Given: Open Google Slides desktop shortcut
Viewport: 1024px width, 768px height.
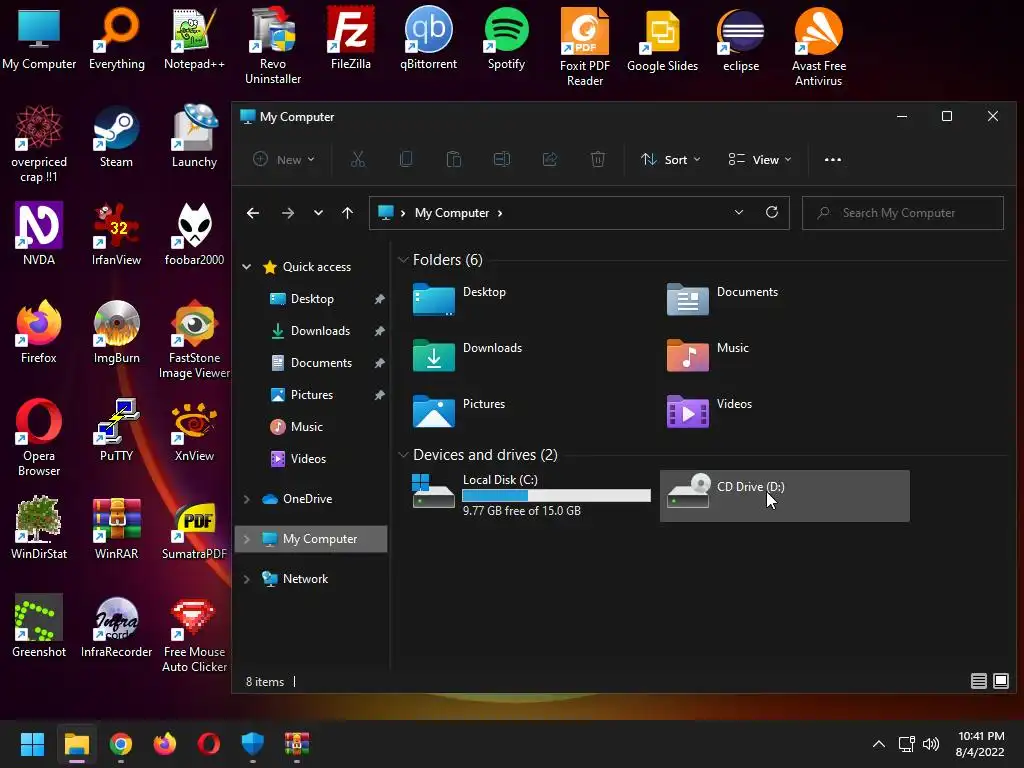Looking at the screenshot, I should [x=662, y=40].
